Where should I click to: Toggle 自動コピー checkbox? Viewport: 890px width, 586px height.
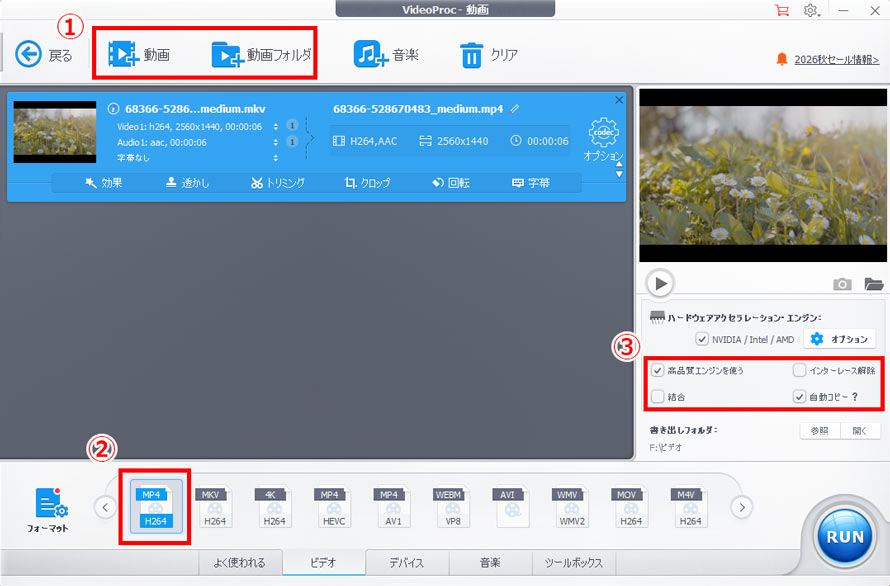(799, 396)
